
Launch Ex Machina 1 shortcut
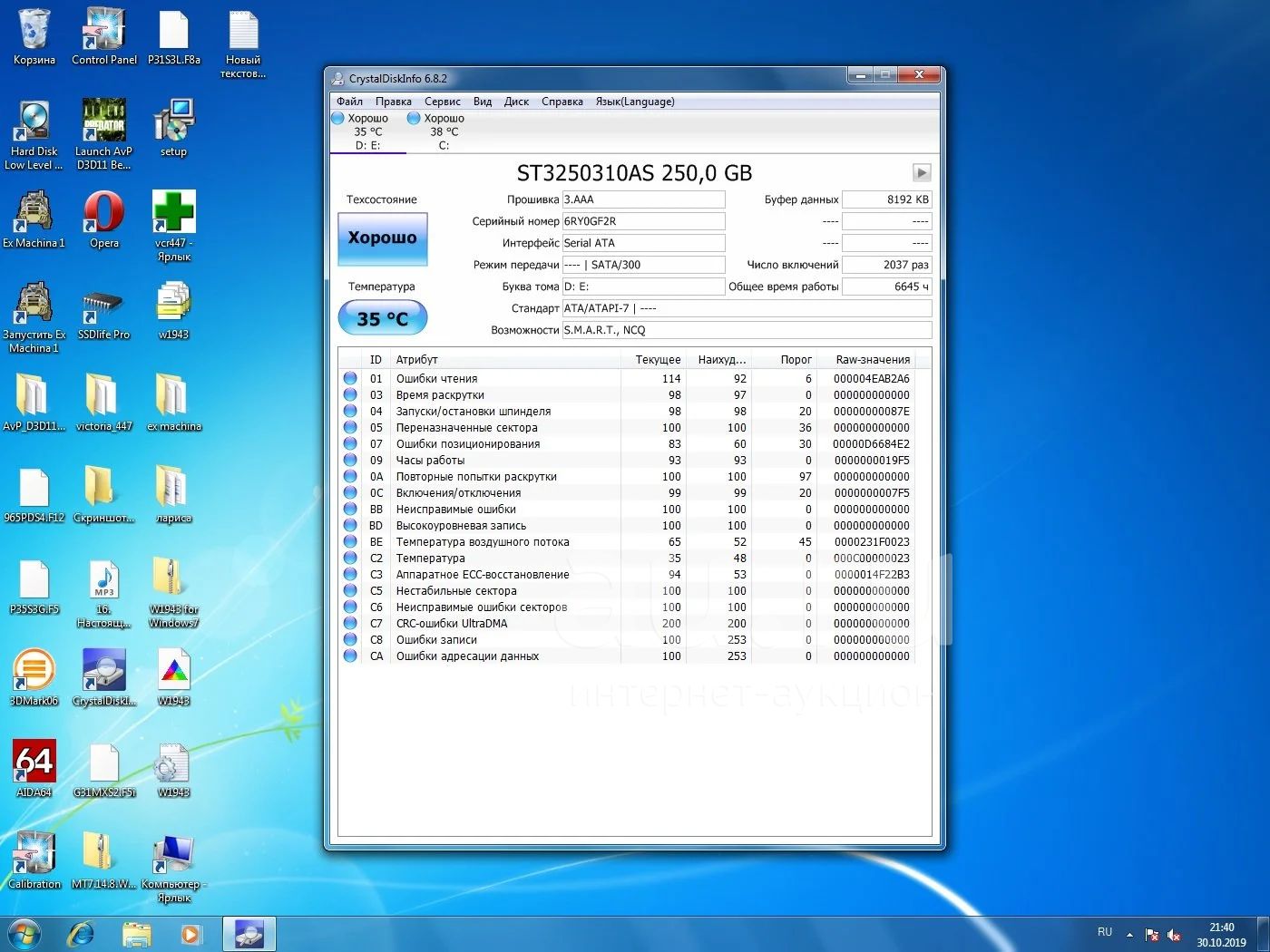click(x=34, y=219)
